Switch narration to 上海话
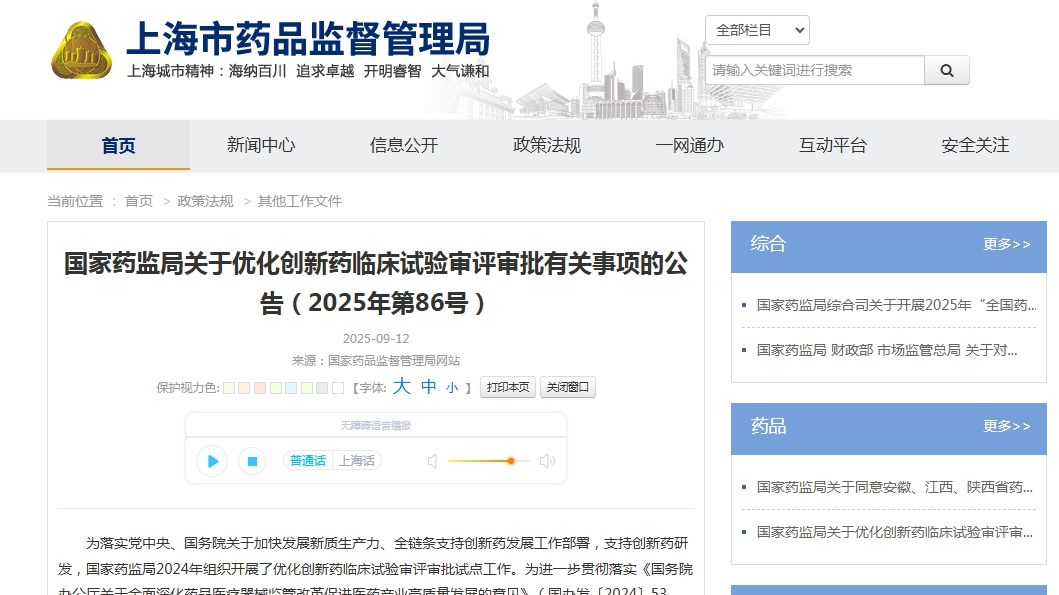Screen dimensions: 1059x595 (x=357, y=461)
